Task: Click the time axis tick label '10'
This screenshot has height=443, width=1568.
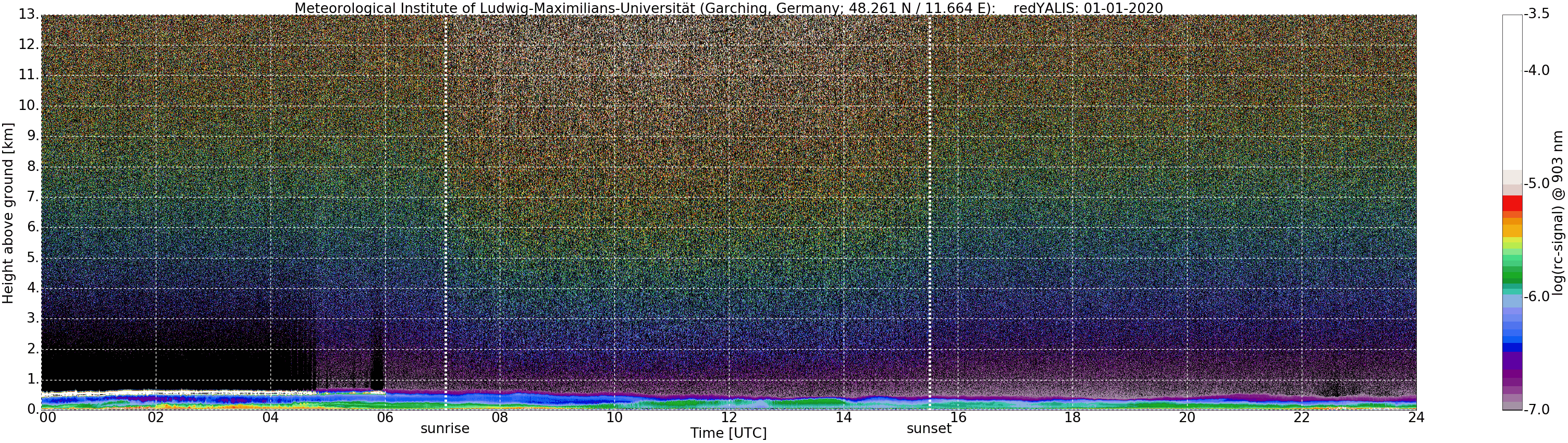Action: [x=615, y=417]
